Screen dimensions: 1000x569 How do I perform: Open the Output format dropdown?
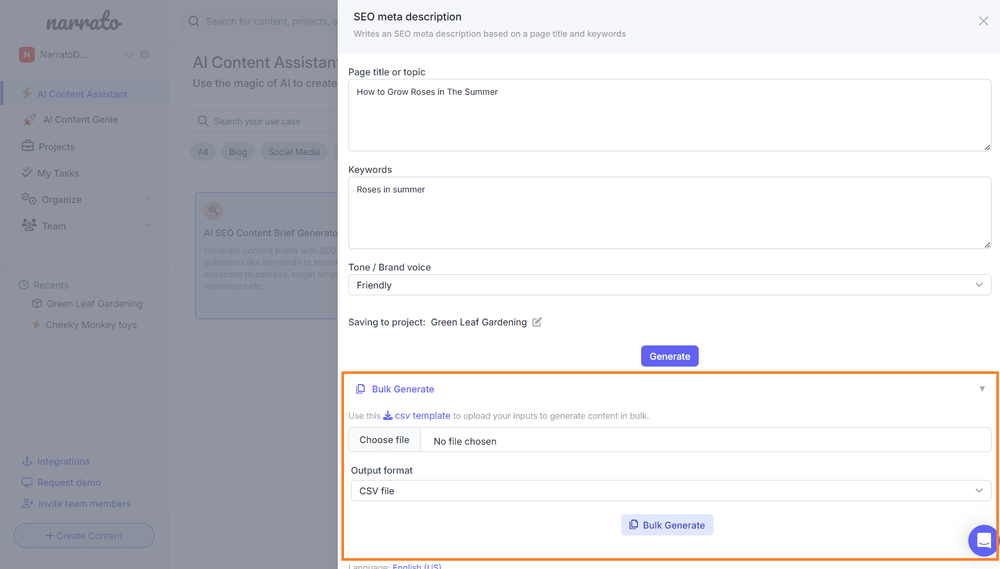coord(671,491)
